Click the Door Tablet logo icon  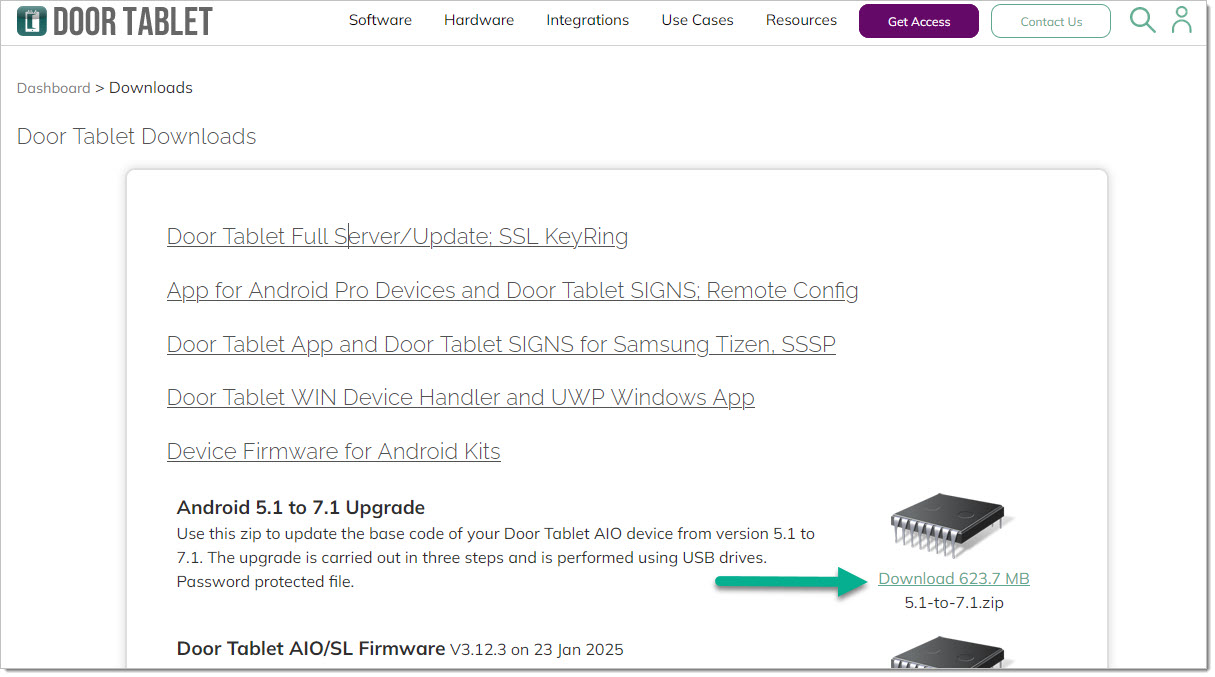(x=32, y=21)
